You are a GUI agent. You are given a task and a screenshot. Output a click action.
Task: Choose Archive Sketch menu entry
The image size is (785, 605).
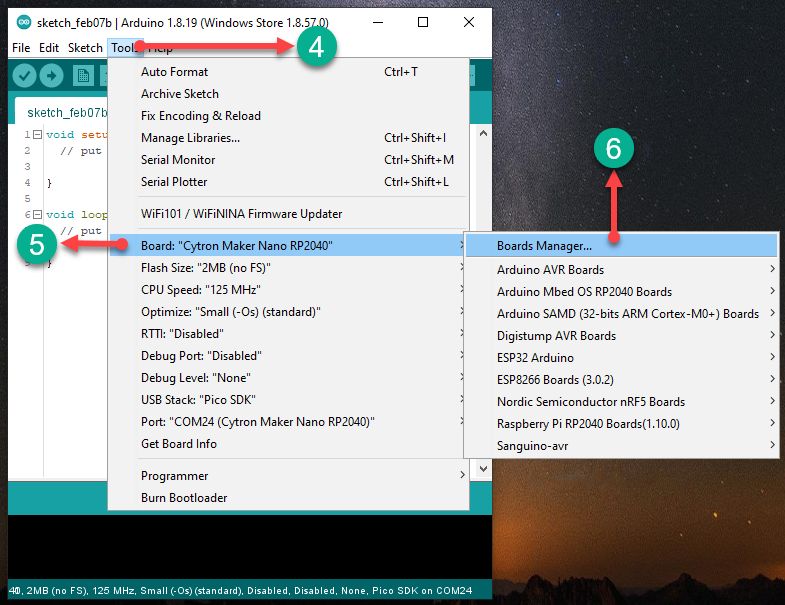click(x=288, y=94)
